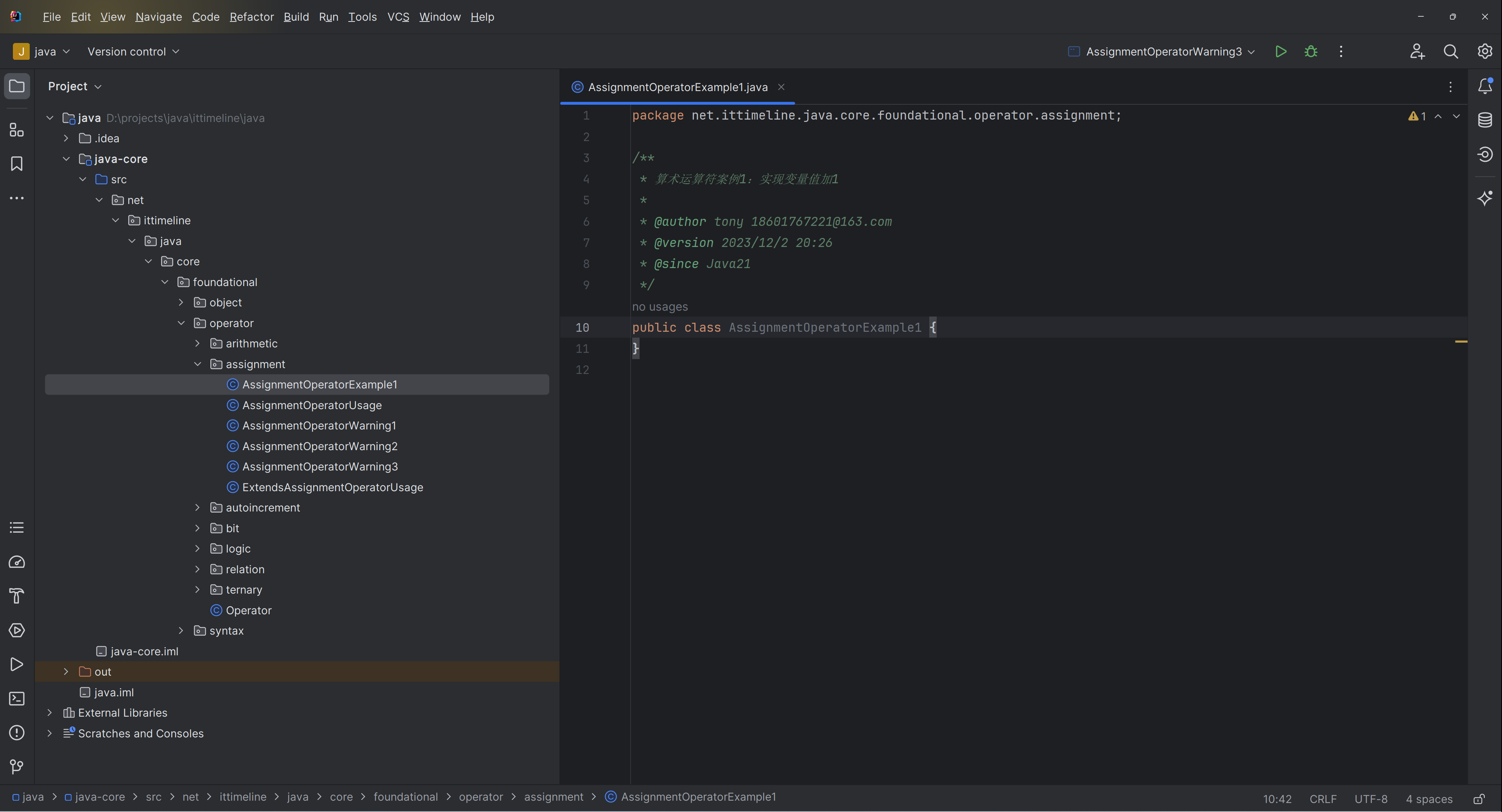Viewport: 1502px width, 812px height.
Task: Open the Structure tool window
Action: tap(17, 129)
